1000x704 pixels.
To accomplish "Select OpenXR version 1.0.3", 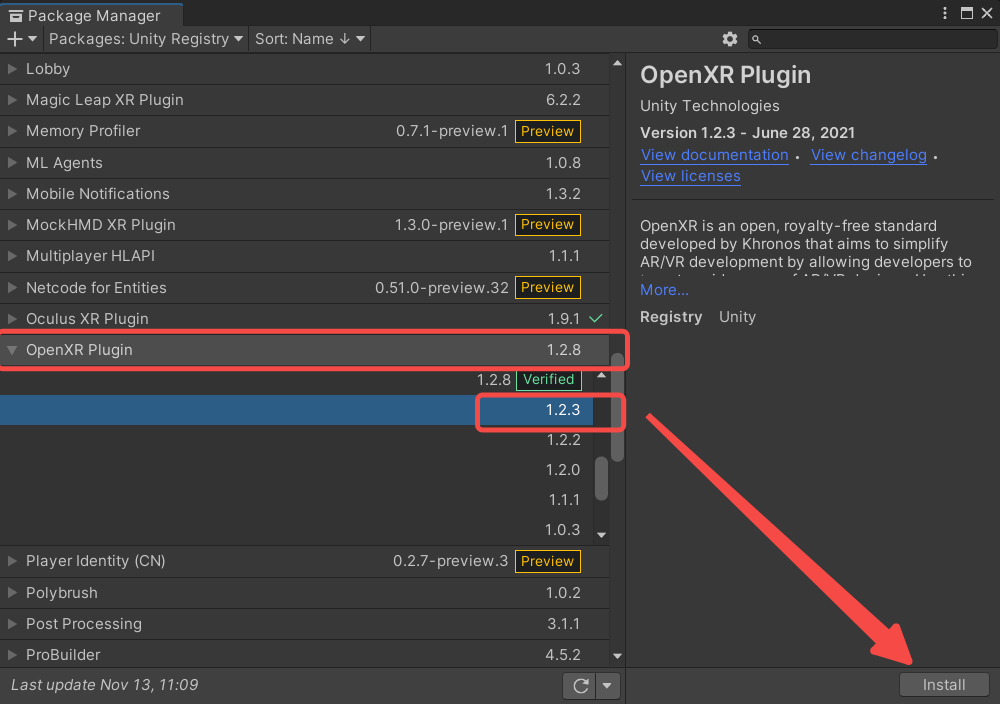I will tap(297, 530).
